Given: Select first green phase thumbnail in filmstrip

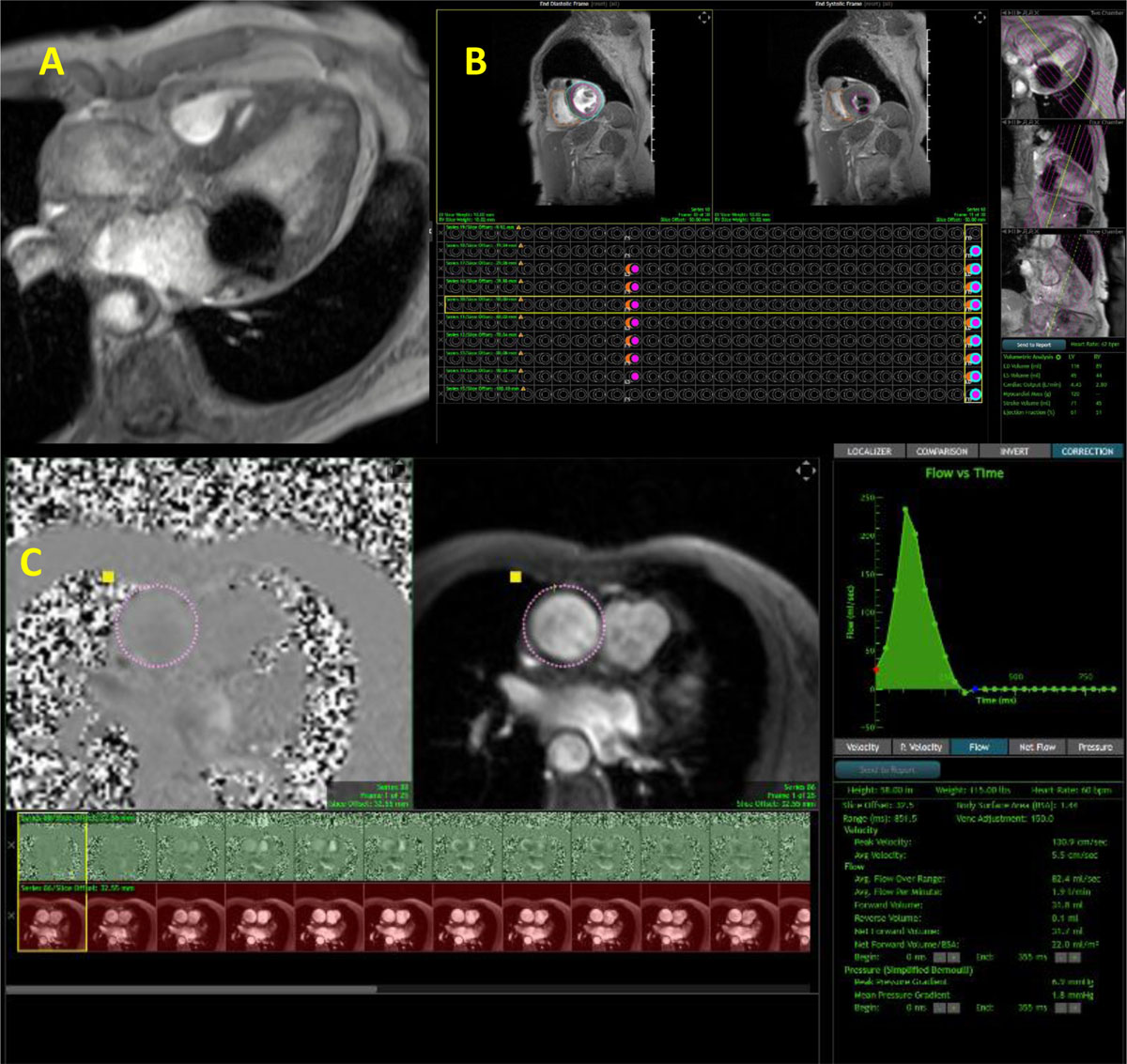Looking at the screenshot, I should (53, 846).
